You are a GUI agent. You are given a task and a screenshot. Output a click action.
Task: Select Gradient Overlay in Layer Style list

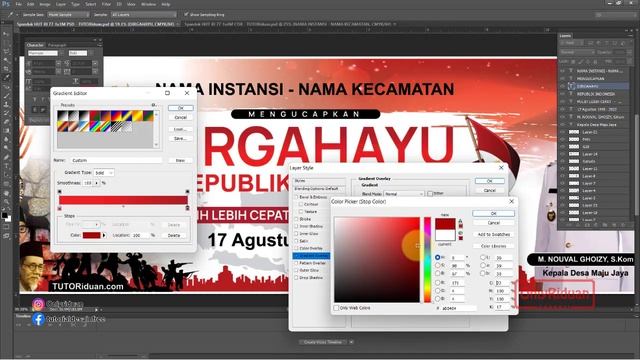[311, 256]
